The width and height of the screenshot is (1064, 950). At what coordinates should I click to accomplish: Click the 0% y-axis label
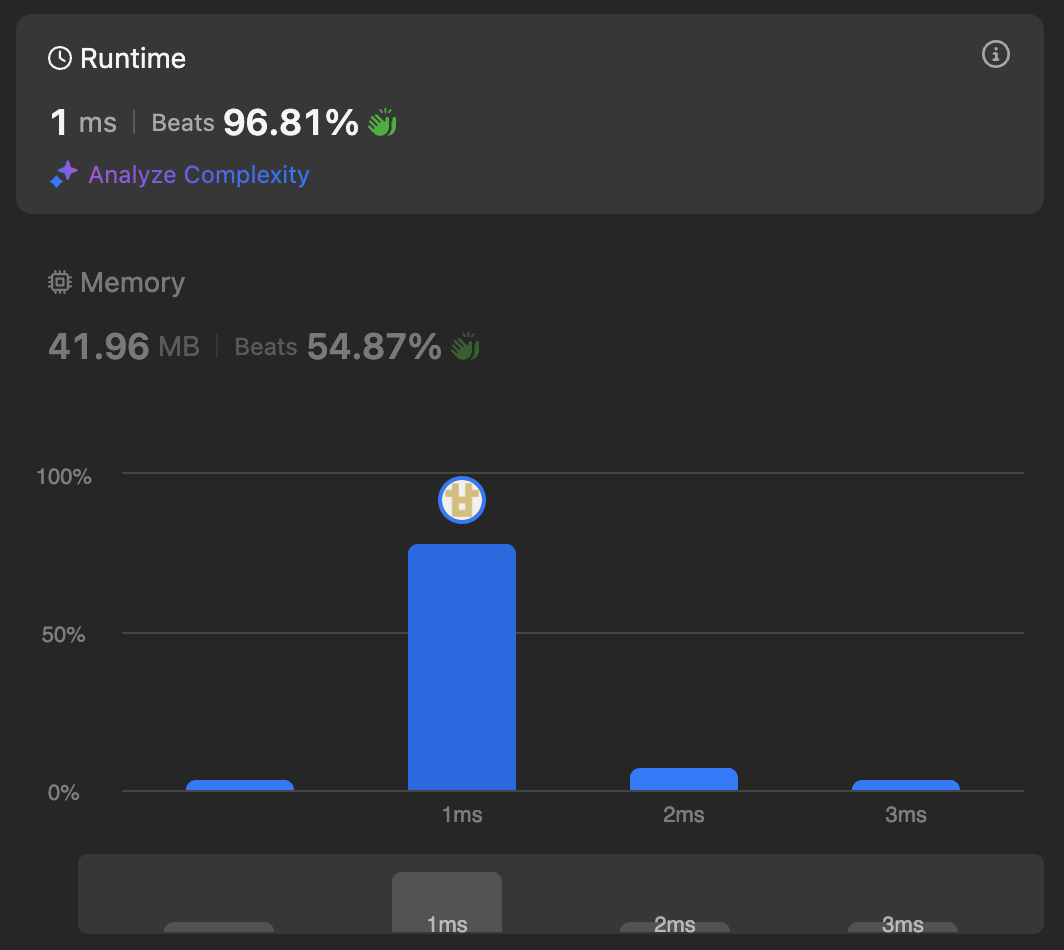(63, 793)
